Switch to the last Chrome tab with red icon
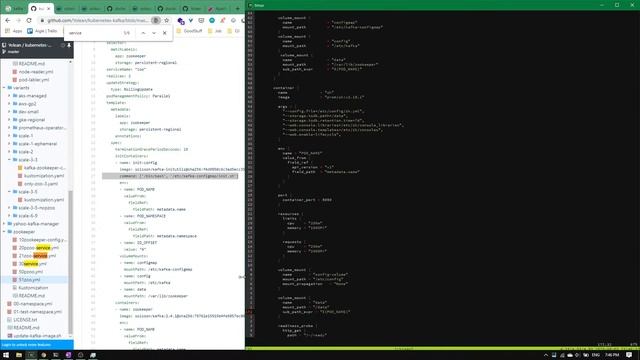This screenshot has width=640, height=360. coord(217,8)
